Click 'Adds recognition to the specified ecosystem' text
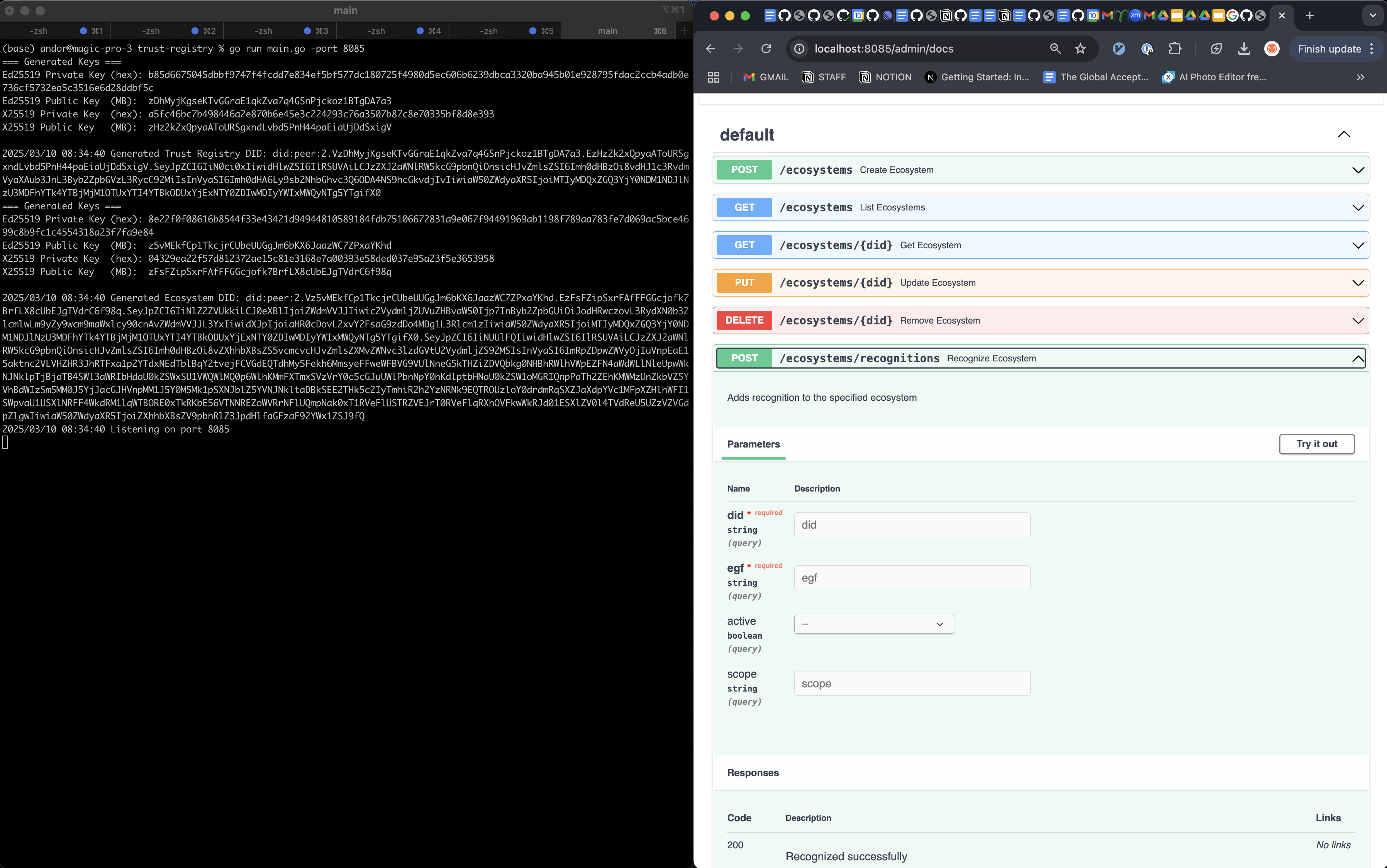1387x868 pixels. click(x=822, y=398)
